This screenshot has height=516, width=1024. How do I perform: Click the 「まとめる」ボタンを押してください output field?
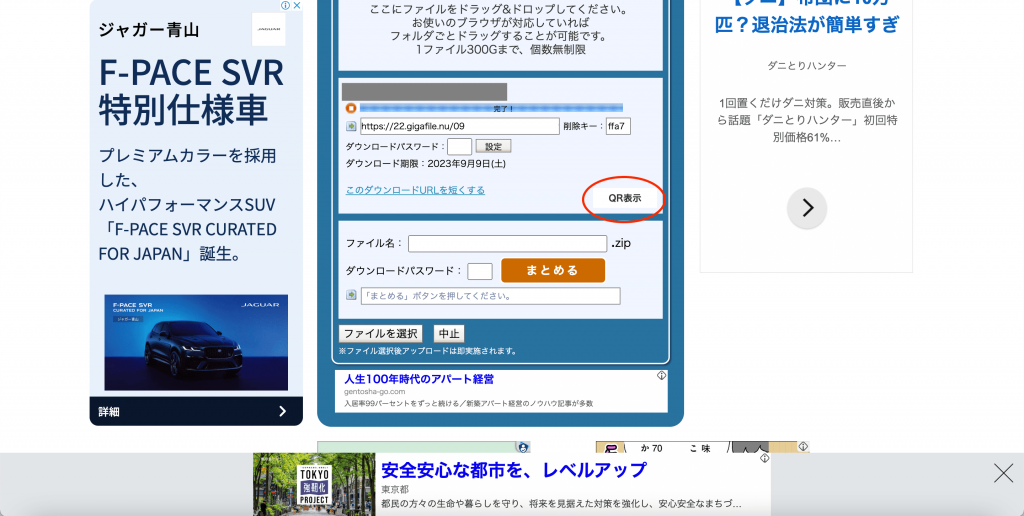tap(490, 296)
